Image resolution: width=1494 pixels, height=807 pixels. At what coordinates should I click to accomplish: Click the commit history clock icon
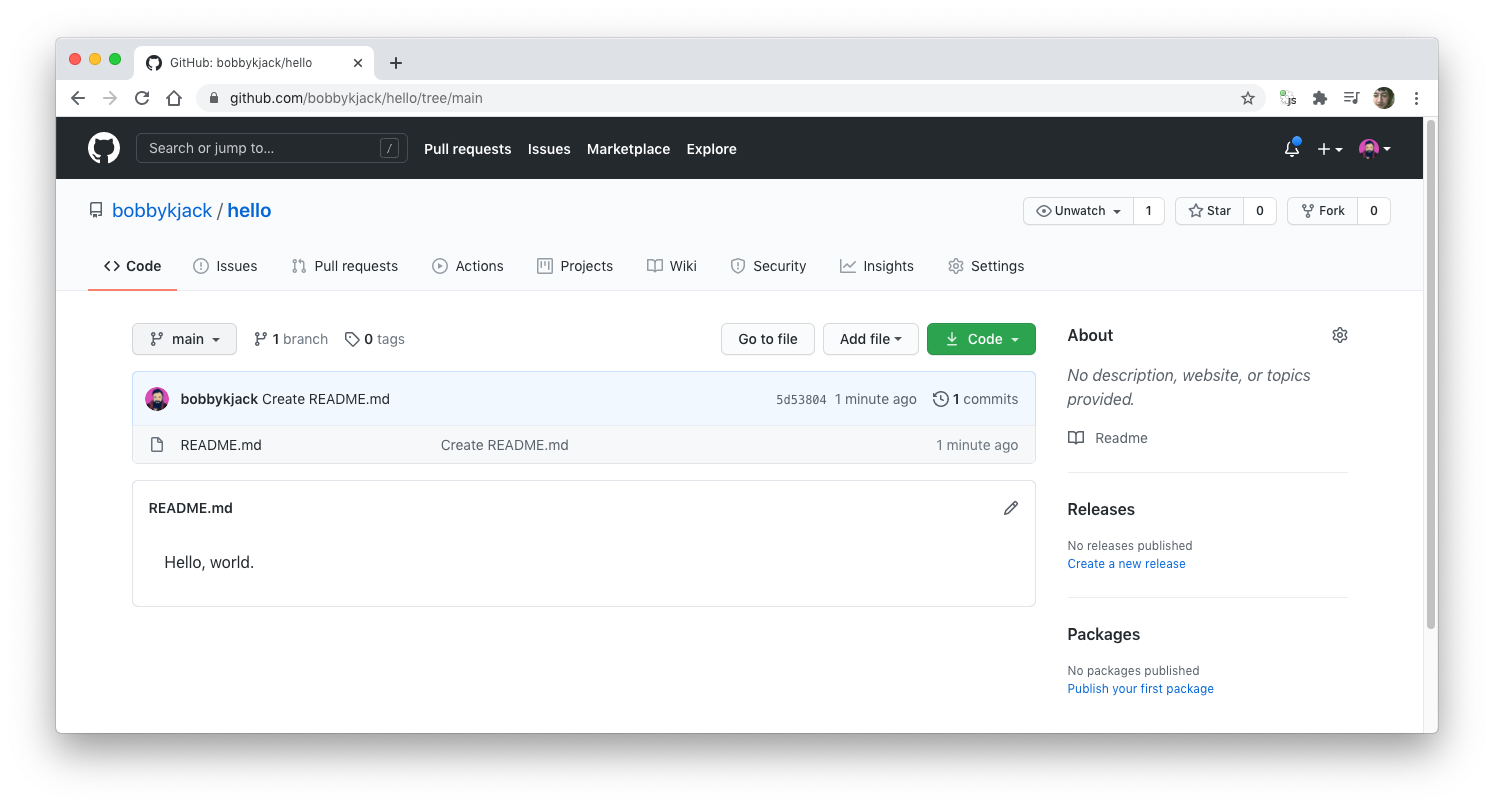point(940,398)
